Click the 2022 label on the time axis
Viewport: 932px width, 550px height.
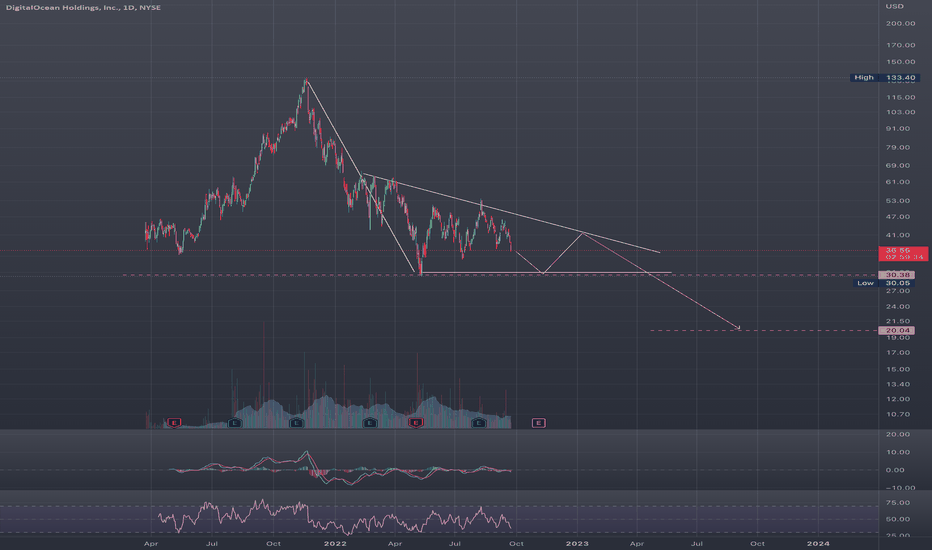pyautogui.click(x=335, y=543)
